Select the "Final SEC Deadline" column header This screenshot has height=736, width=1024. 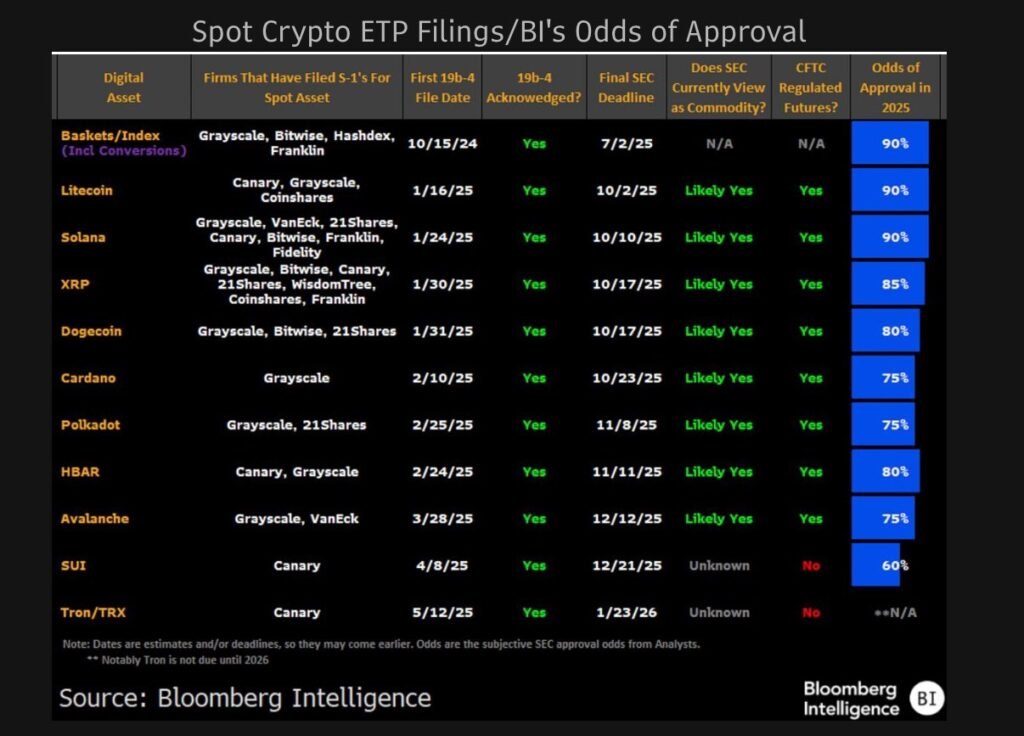point(626,87)
